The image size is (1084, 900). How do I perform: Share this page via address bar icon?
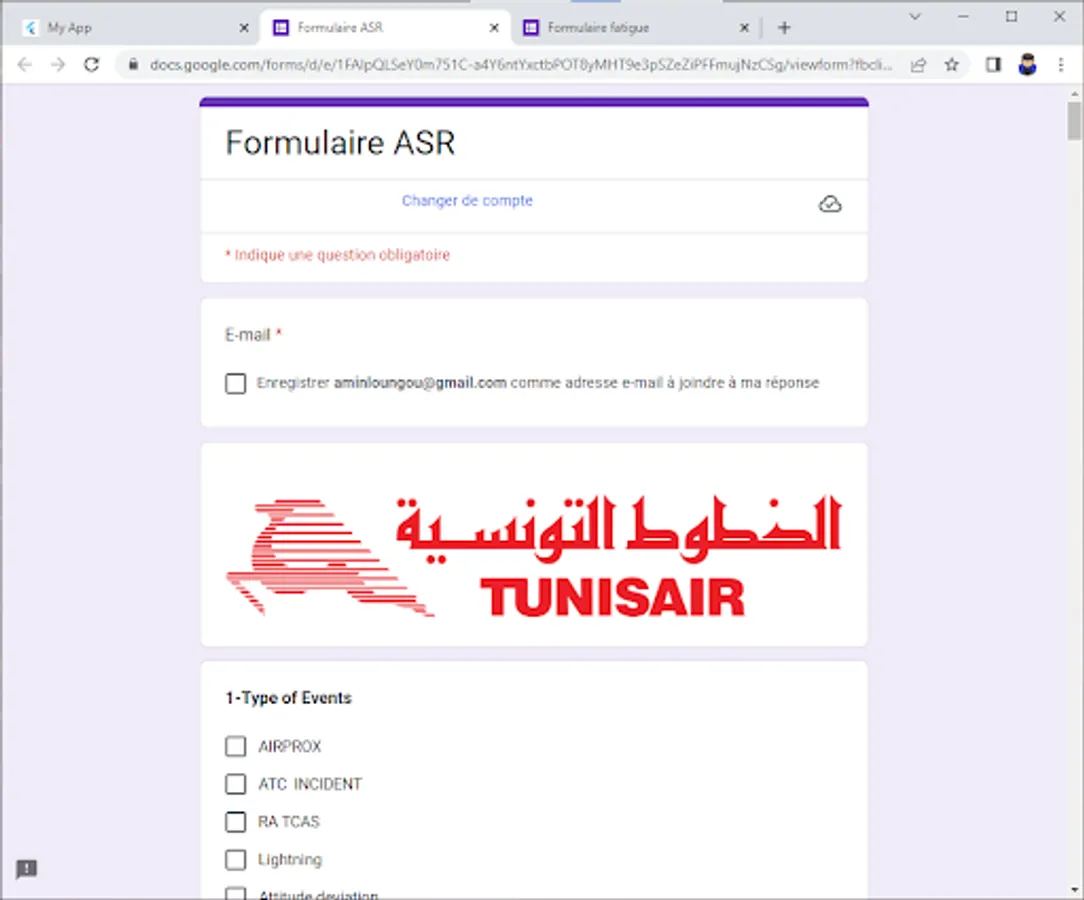(918, 65)
